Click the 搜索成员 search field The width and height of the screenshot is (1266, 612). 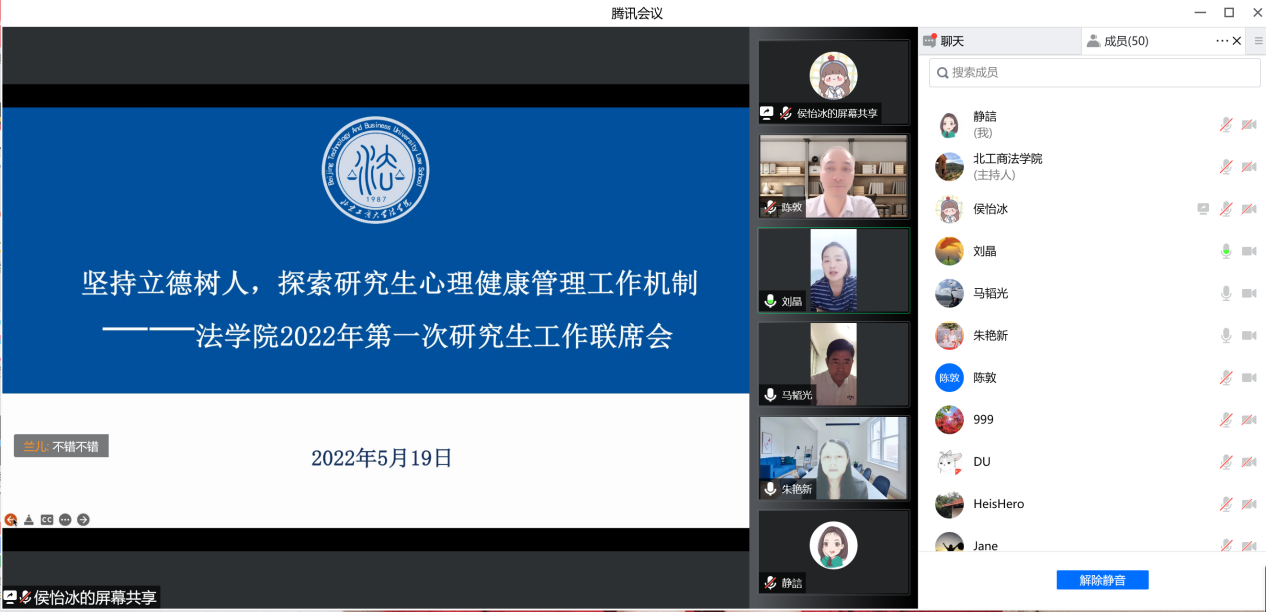[1100, 72]
